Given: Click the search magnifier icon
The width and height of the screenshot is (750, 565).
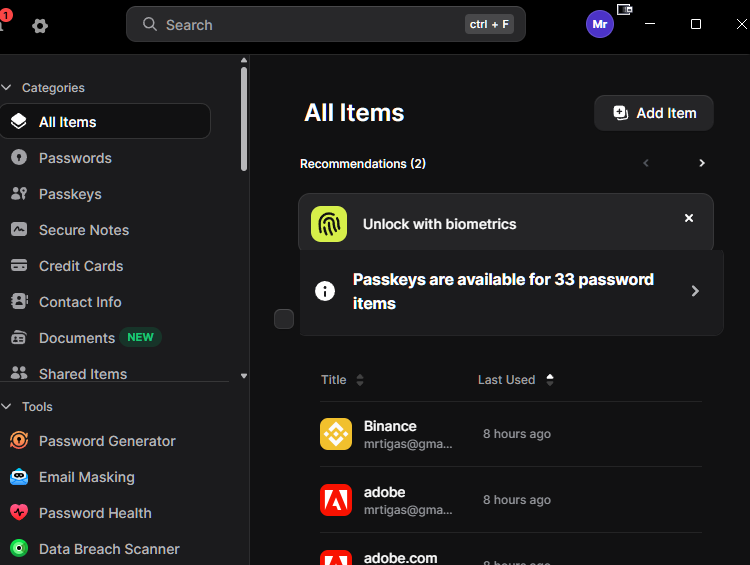Looking at the screenshot, I should point(150,24).
